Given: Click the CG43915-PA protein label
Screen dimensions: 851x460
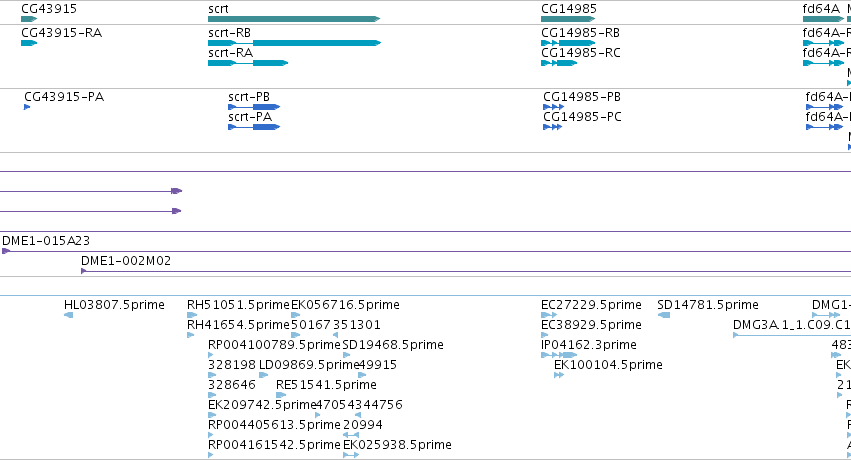Looking at the screenshot, I should coord(64,97).
